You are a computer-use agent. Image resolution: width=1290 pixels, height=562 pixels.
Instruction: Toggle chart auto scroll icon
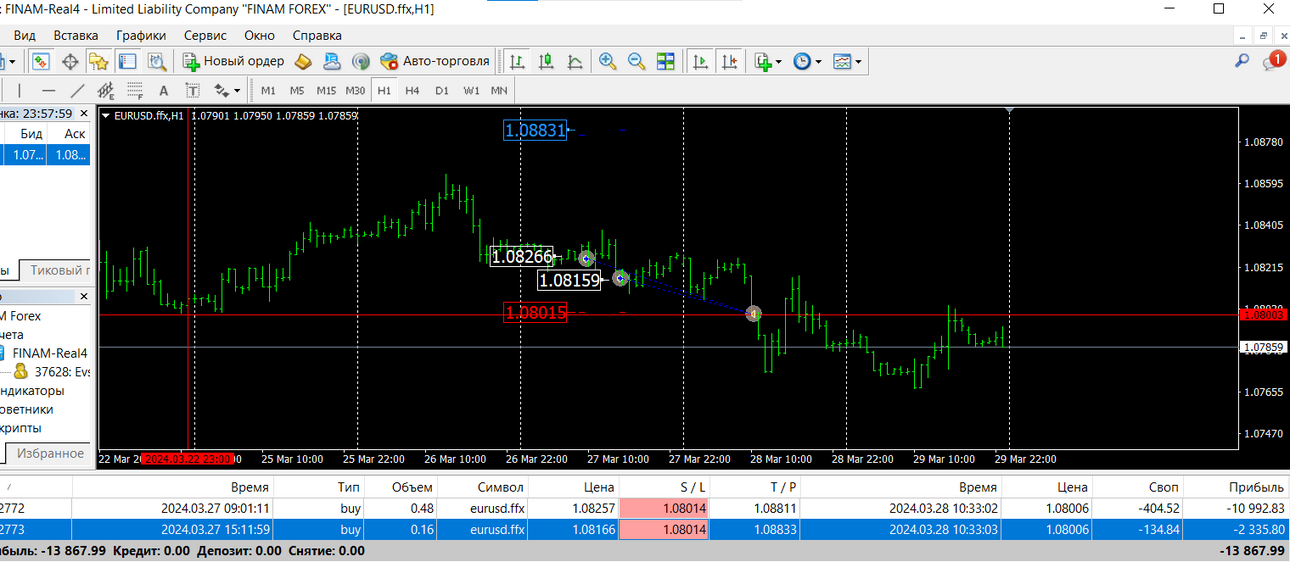[x=700, y=61]
